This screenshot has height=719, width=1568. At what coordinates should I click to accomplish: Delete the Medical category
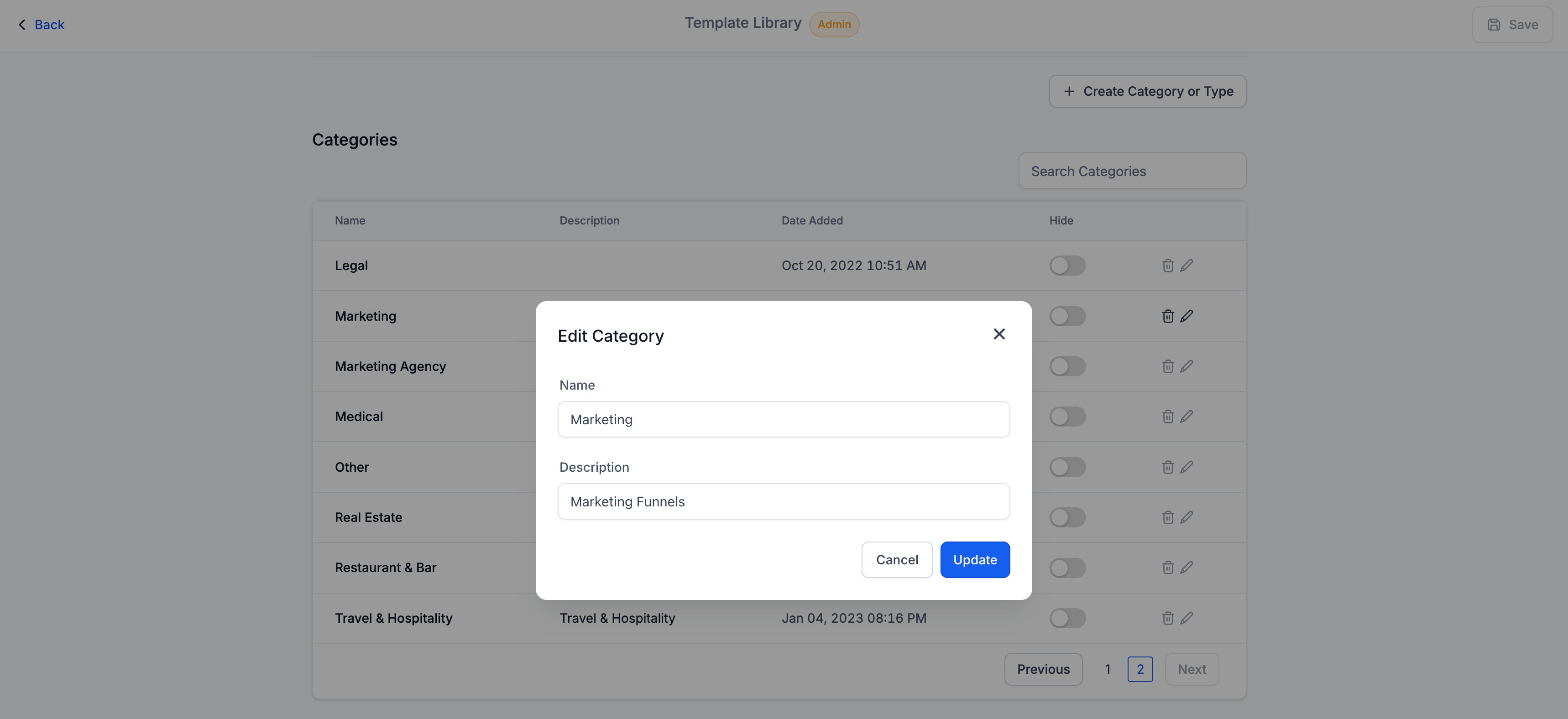tap(1167, 417)
